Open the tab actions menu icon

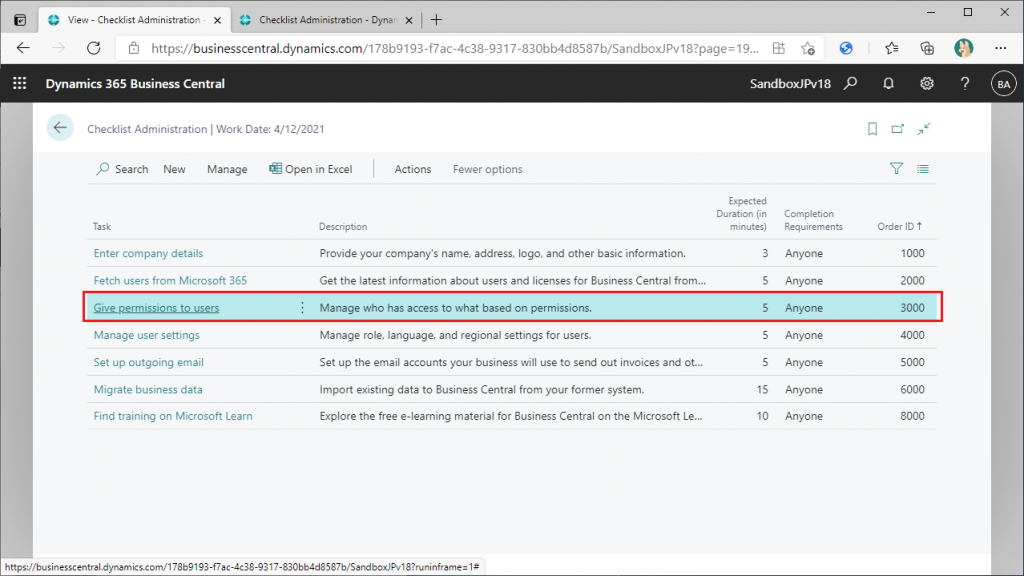pyautogui.click(x=20, y=20)
